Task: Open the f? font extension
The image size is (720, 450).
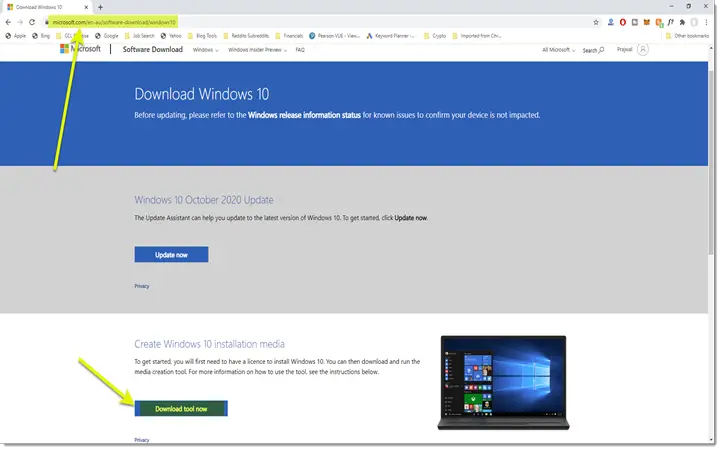Action: coord(671,22)
